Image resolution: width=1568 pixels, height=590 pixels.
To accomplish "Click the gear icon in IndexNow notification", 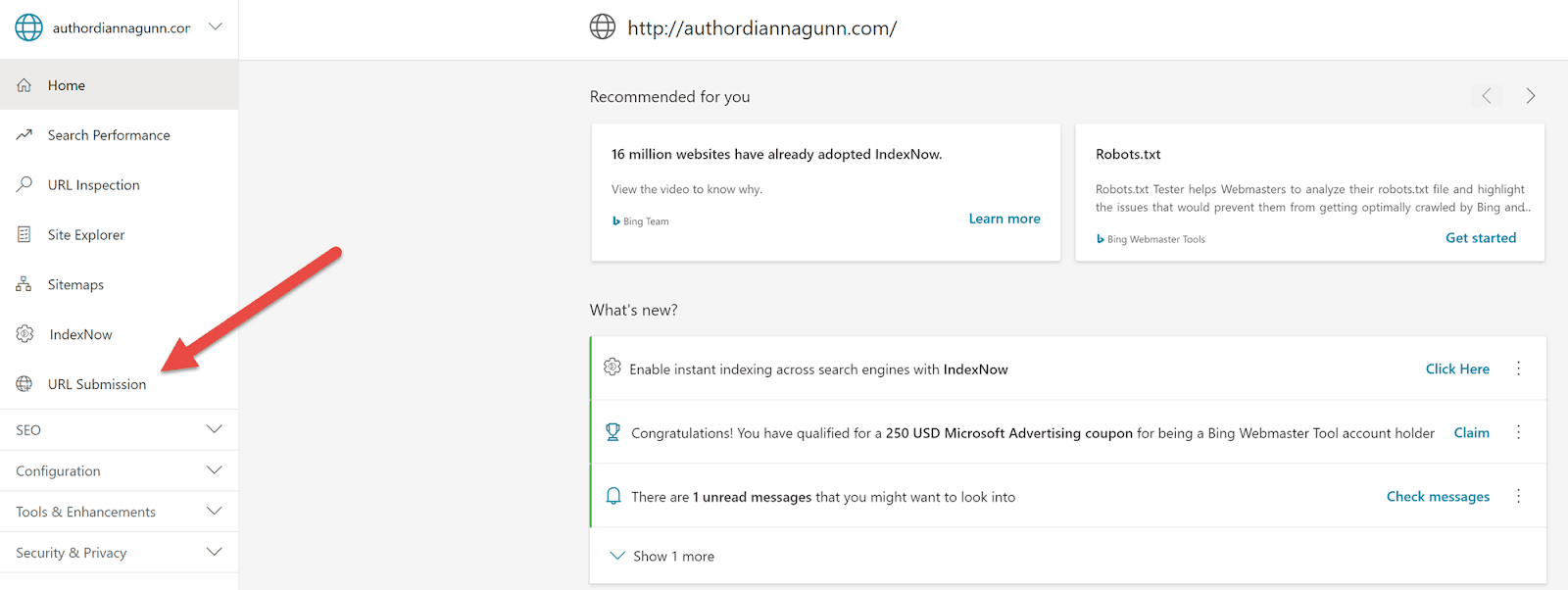I will (x=612, y=367).
